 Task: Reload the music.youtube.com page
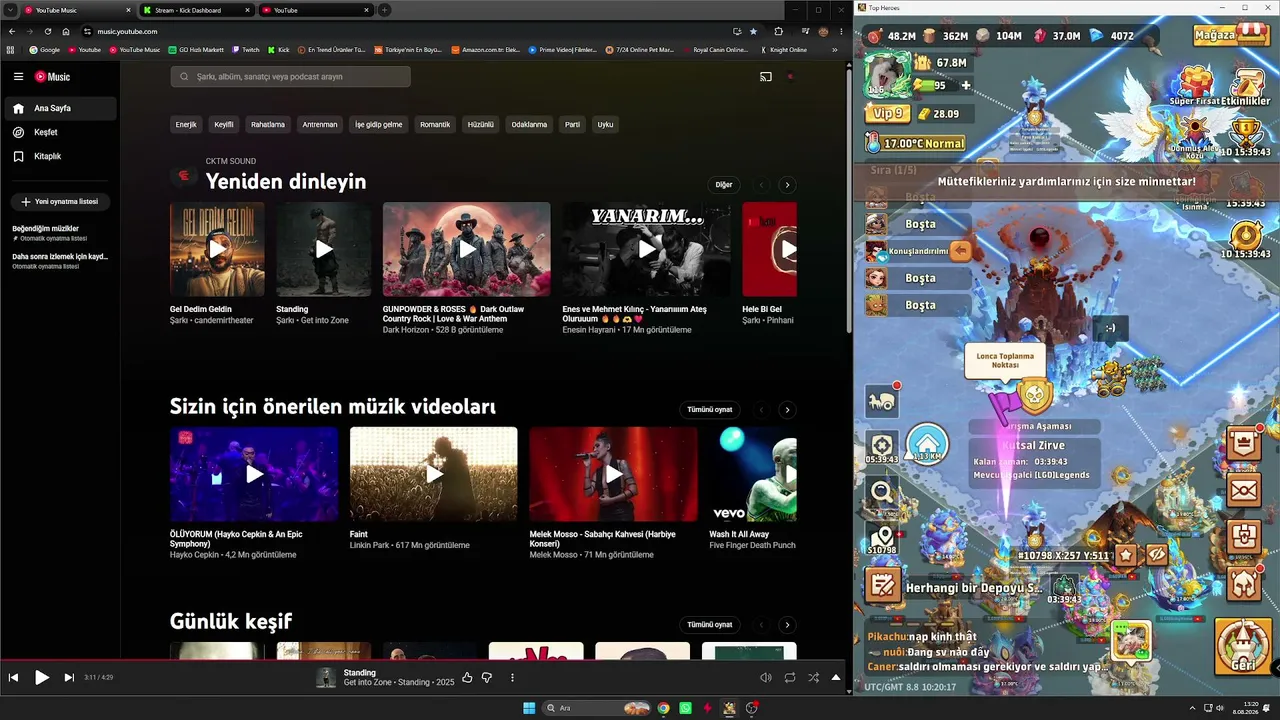[47, 31]
